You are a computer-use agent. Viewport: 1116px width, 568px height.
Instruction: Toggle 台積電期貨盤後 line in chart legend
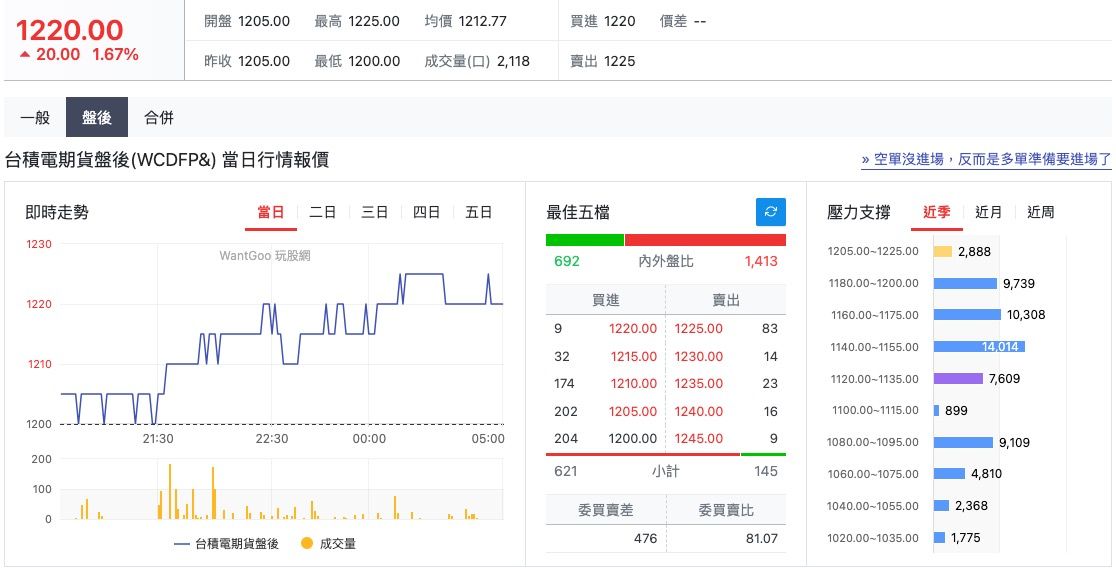click(226, 544)
